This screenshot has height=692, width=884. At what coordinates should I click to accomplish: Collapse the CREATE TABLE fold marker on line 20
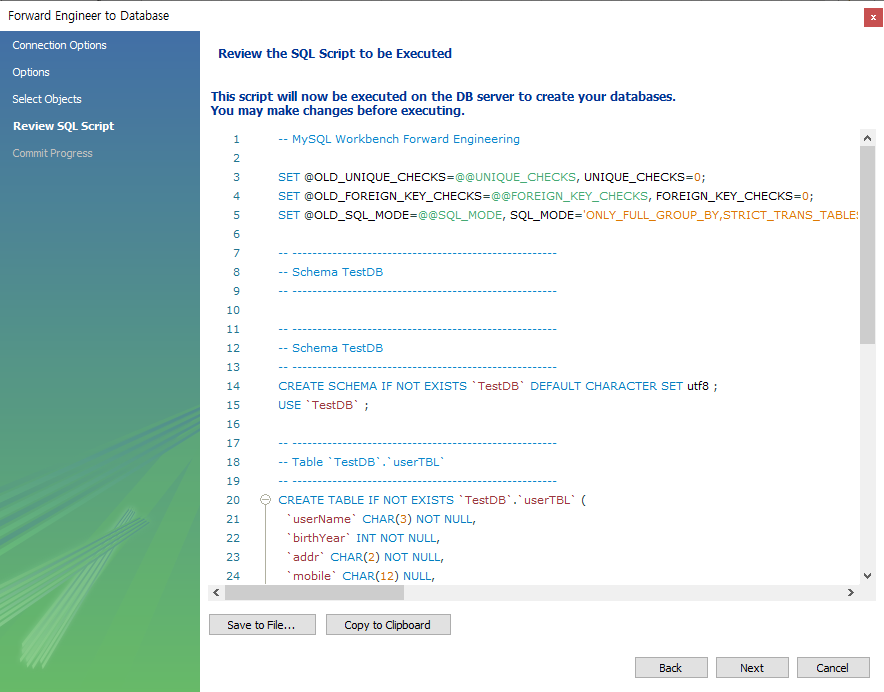[x=266, y=500]
